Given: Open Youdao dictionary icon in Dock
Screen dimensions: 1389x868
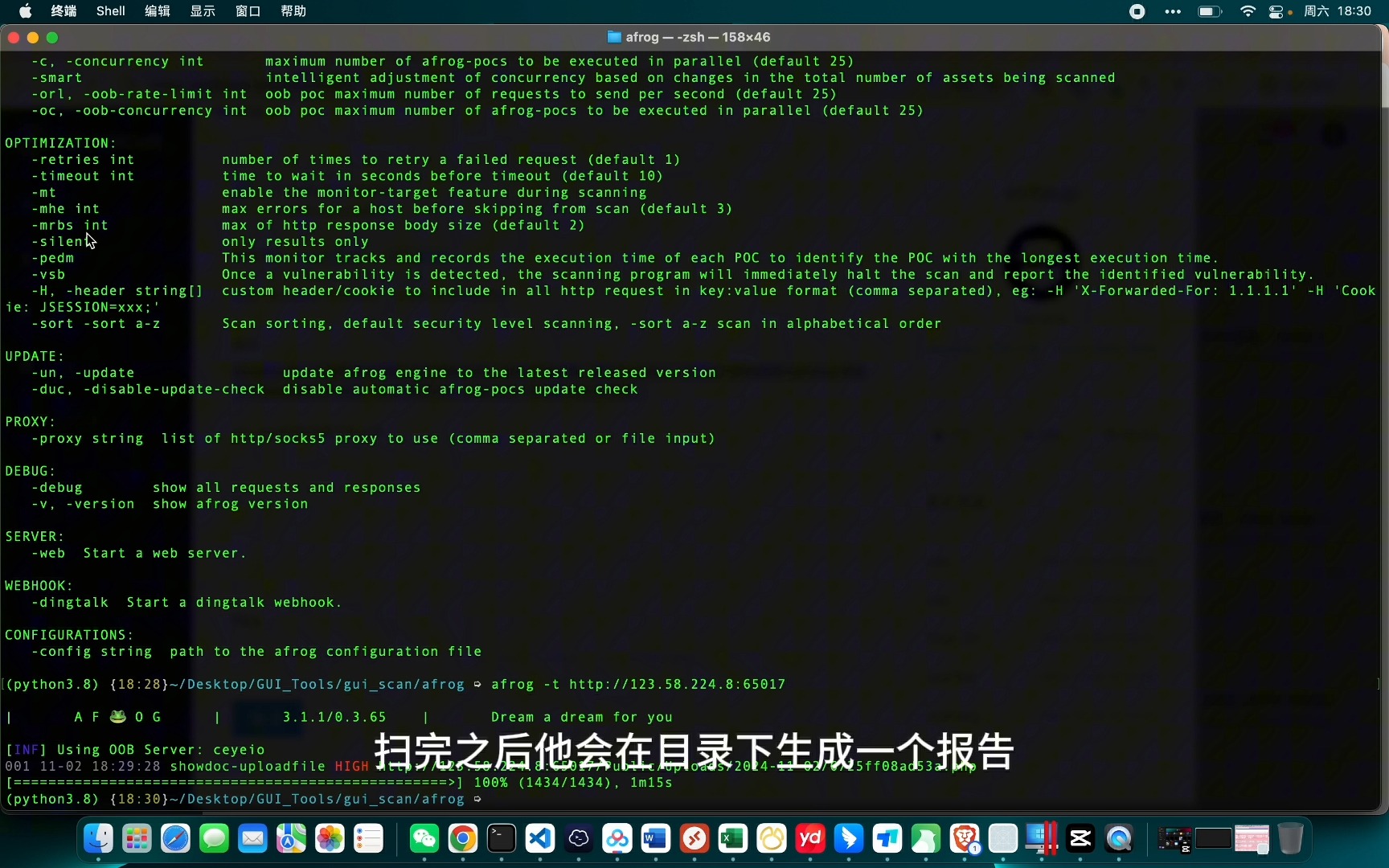Looking at the screenshot, I should tap(810, 839).
